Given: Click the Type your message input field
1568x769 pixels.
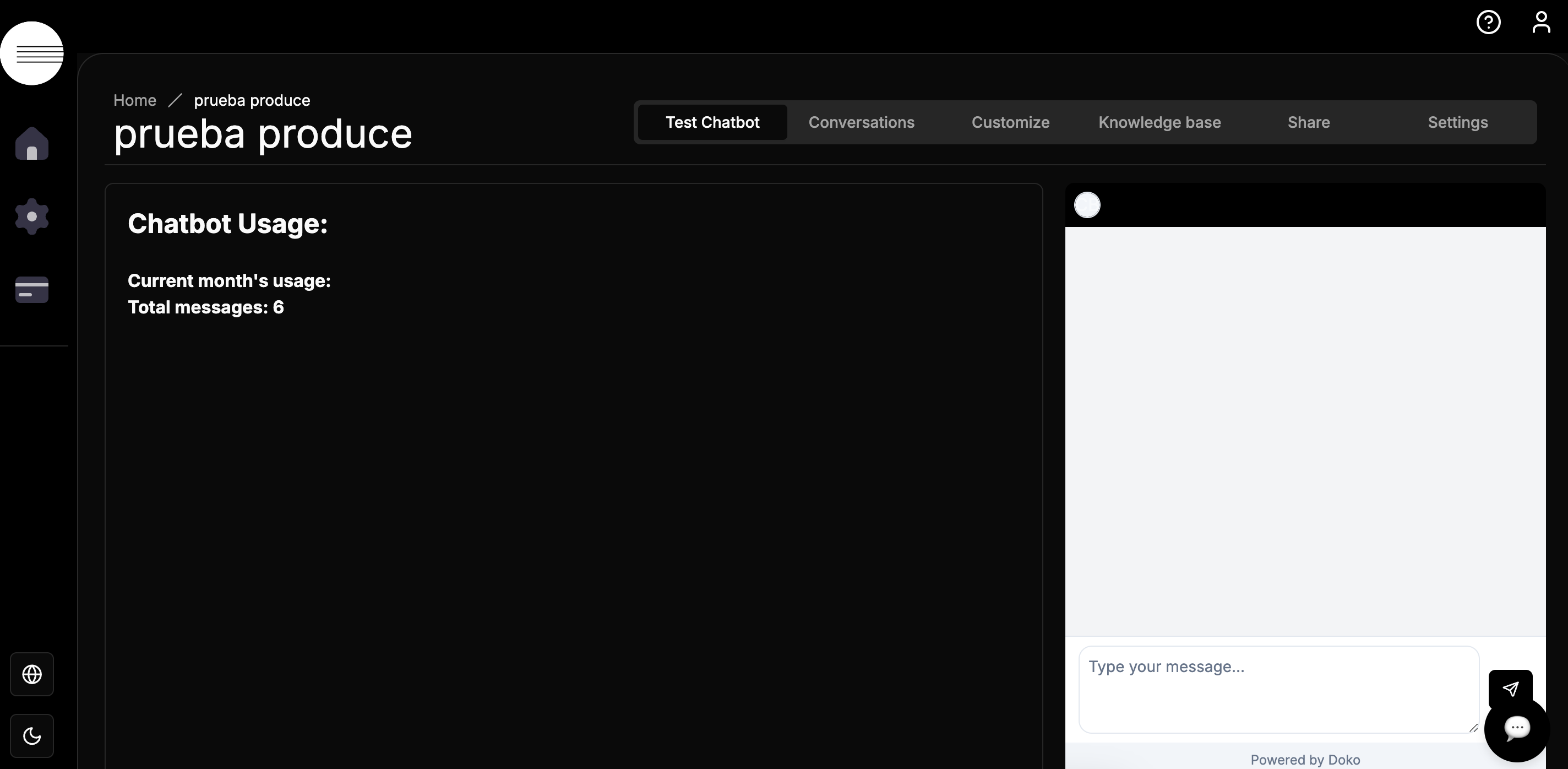Looking at the screenshot, I should click(1278, 689).
